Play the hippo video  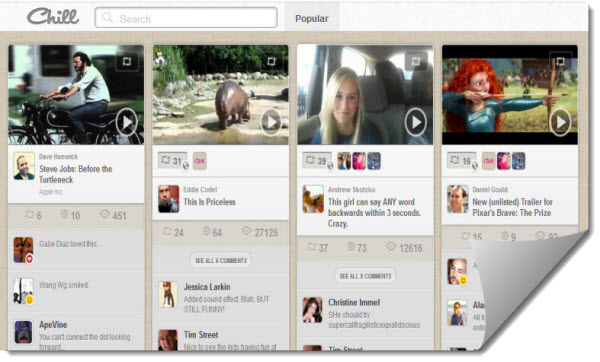pos(271,122)
